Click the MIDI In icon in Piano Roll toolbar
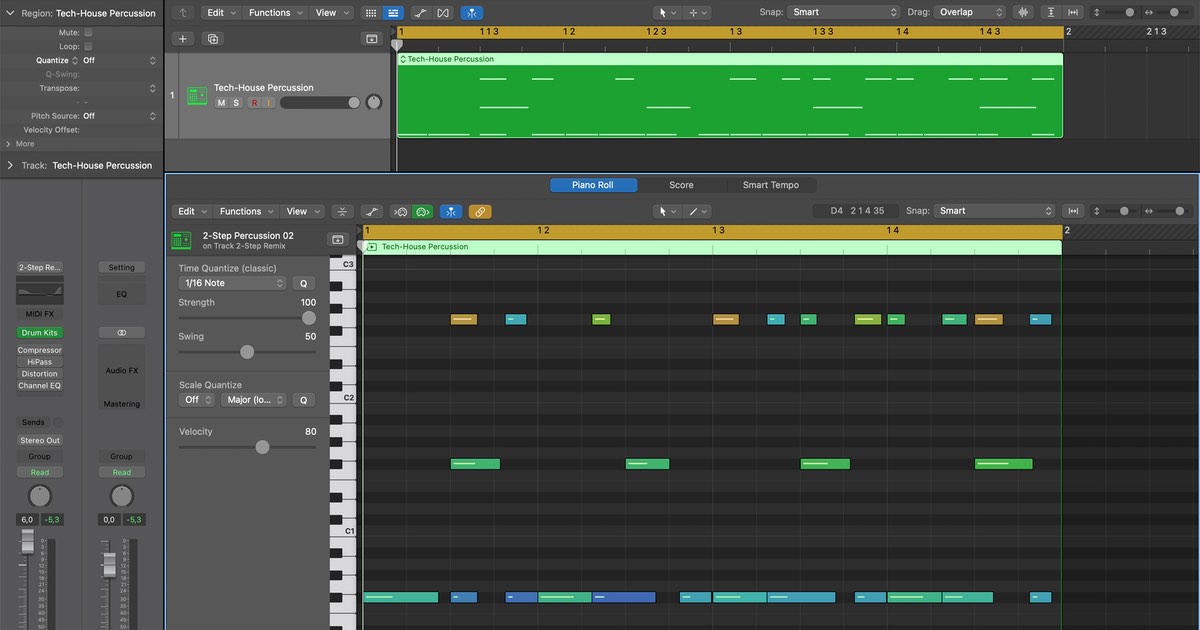The width and height of the screenshot is (1200, 630). click(x=402, y=211)
